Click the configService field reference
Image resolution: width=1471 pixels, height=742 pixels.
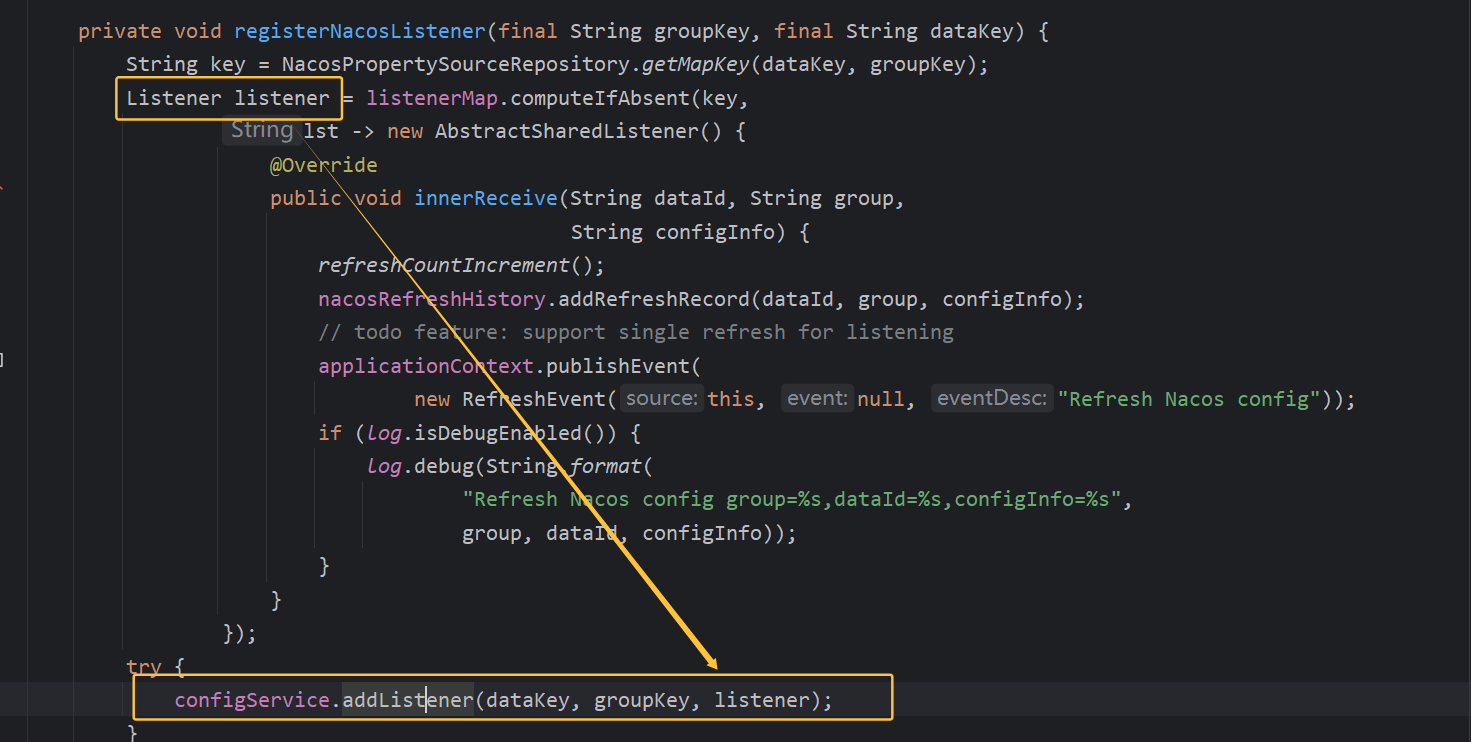pyautogui.click(x=252, y=700)
